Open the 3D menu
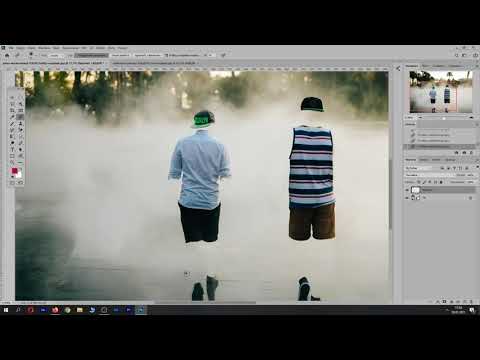This screenshot has width=480, height=360. pyautogui.click(x=91, y=48)
